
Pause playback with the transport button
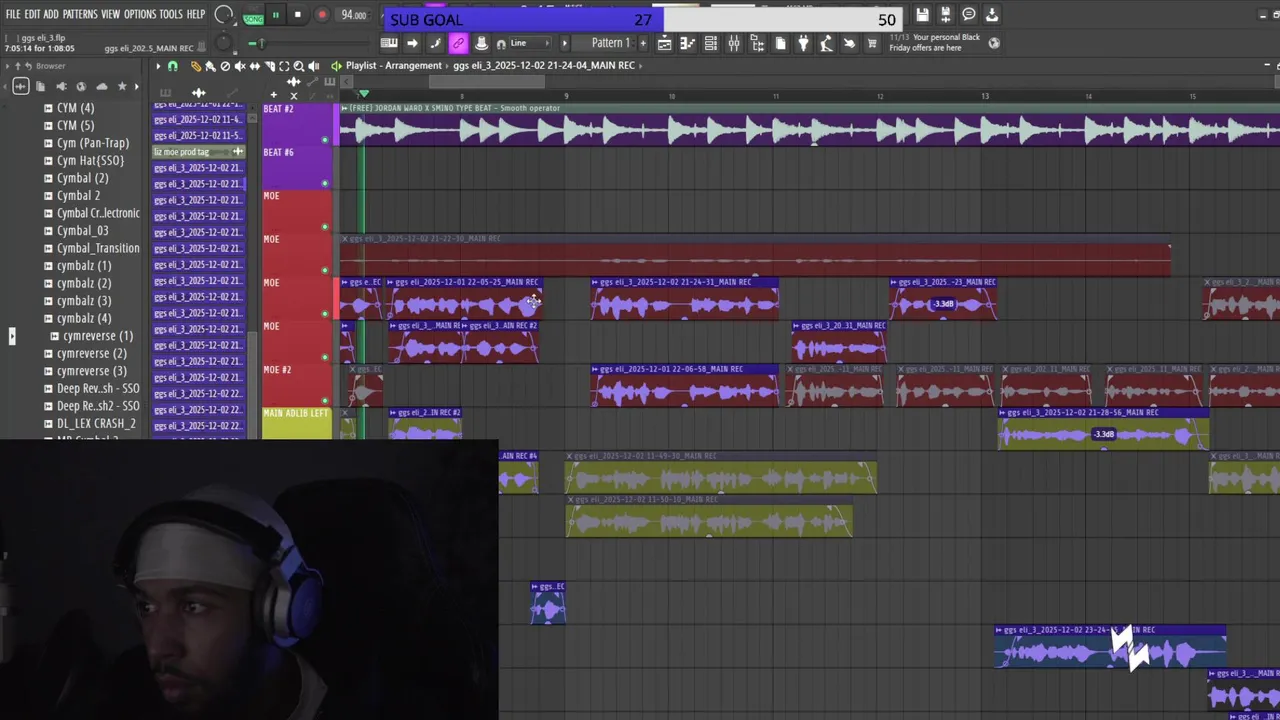275,15
